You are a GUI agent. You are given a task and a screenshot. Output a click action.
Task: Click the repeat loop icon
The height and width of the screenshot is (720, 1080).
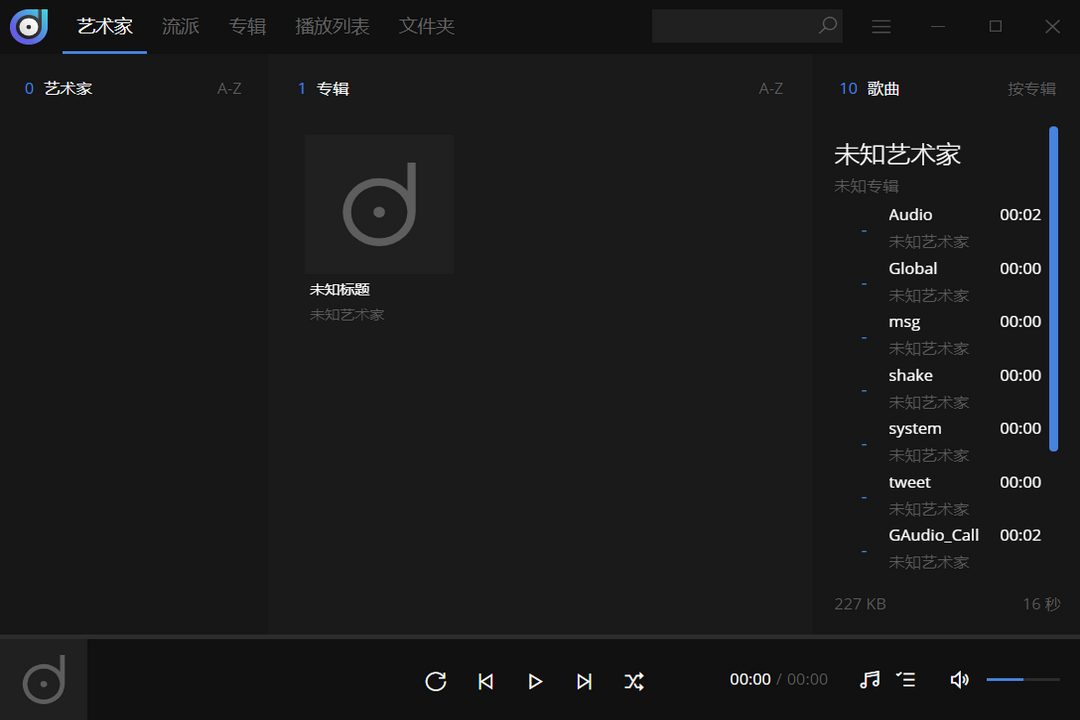coord(436,681)
